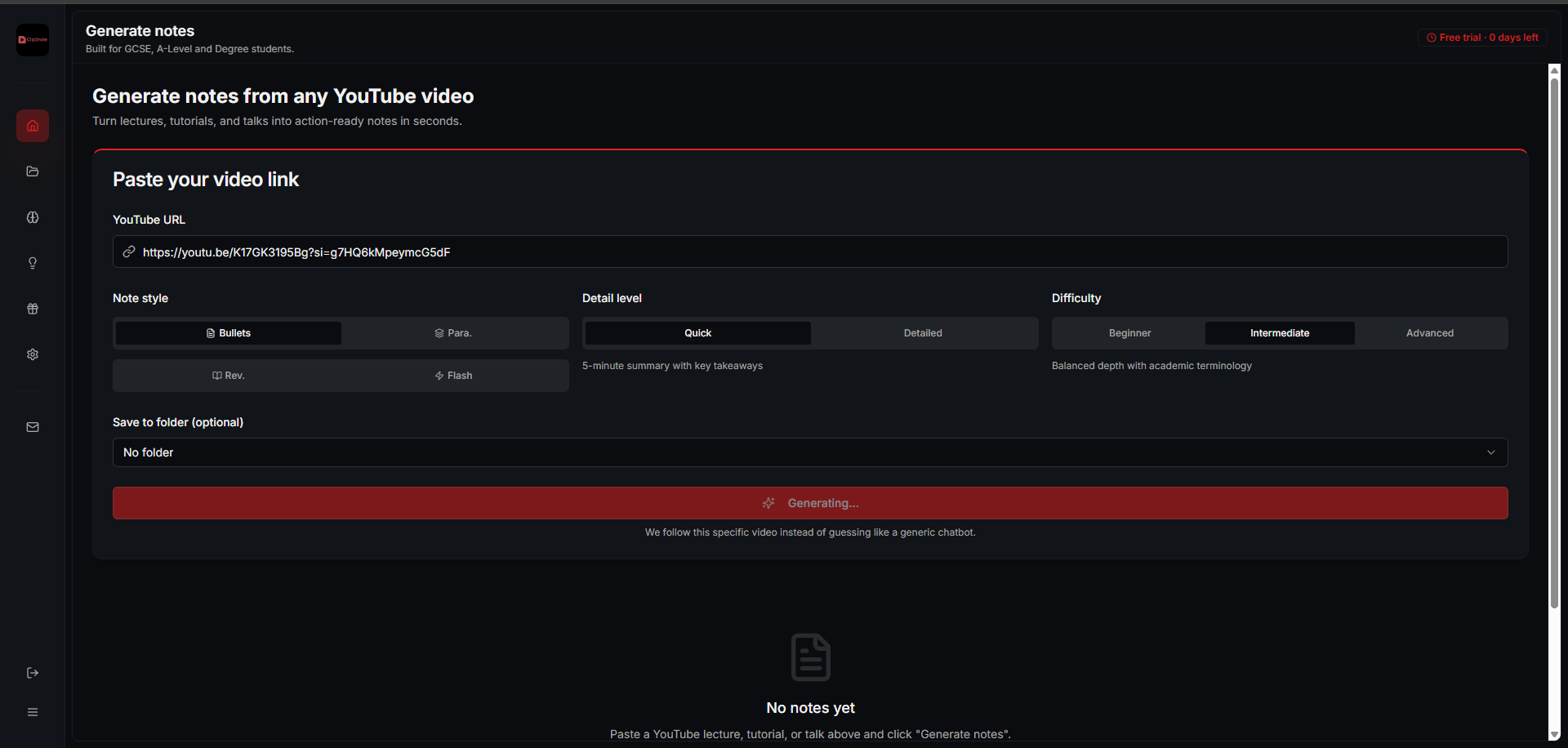This screenshot has width=1568, height=748.
Task: Switch detail level to Detailed
Action: [x=923, y=333]
